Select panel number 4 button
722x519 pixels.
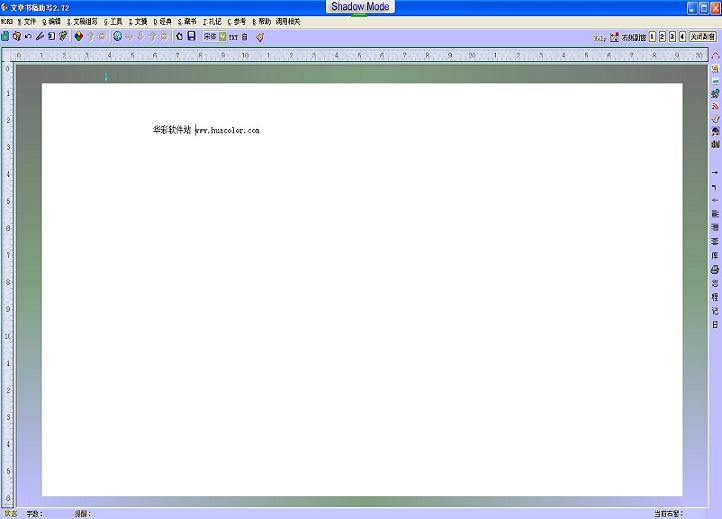pyautogui.click(x=682, y=36)
